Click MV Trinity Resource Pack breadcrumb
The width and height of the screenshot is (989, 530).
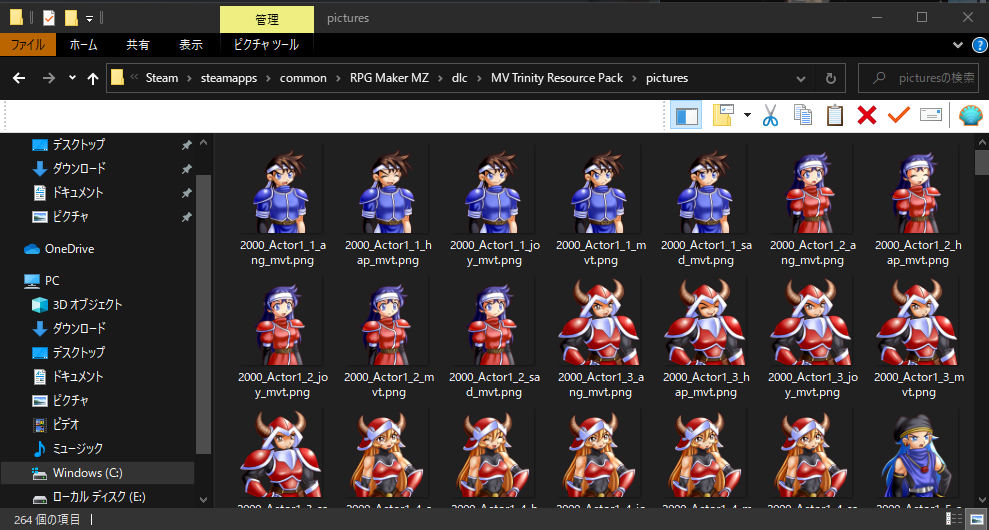tap(557, 78)
